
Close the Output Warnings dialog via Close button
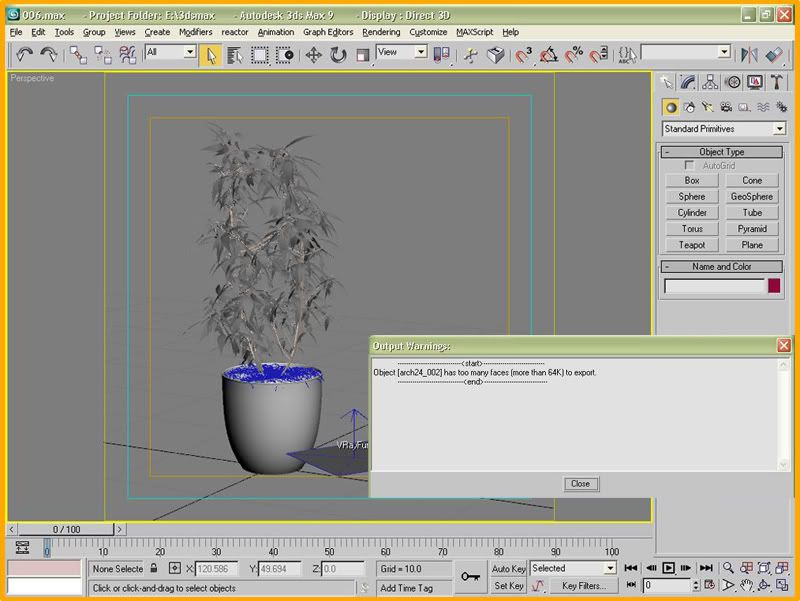pyautogui.click(x=581, y=484)
